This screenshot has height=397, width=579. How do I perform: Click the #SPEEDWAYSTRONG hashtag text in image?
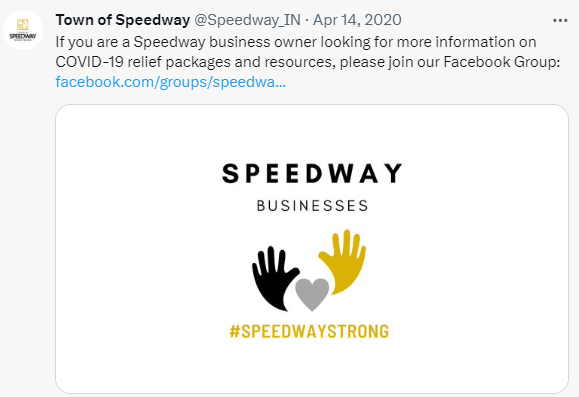pos(309,331)
